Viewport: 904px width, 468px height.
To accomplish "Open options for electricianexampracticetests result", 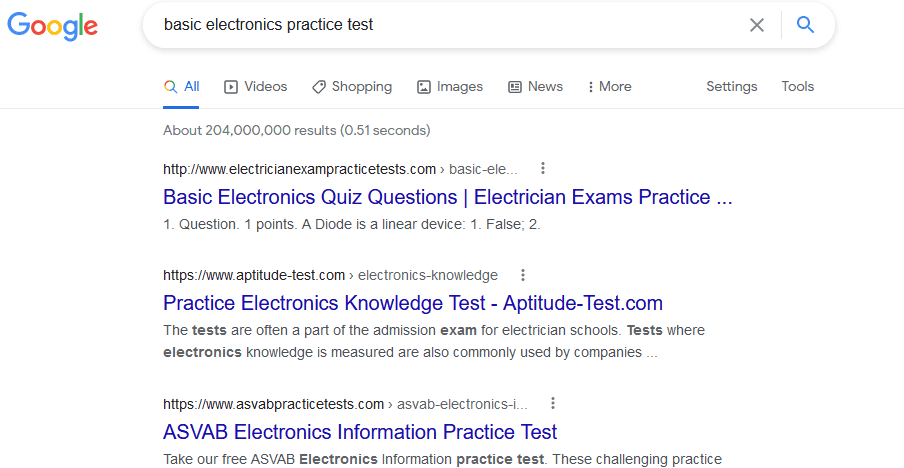I will (543, 169).
